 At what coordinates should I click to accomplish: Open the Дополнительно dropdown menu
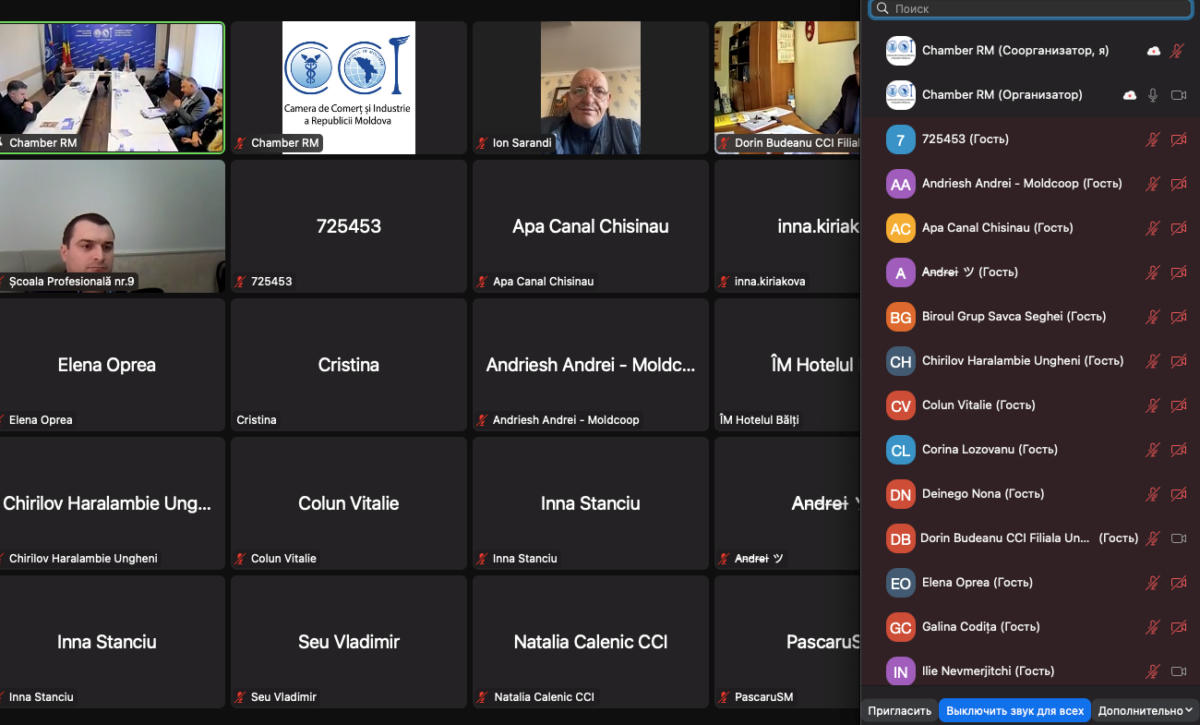tap(1145, 711)
